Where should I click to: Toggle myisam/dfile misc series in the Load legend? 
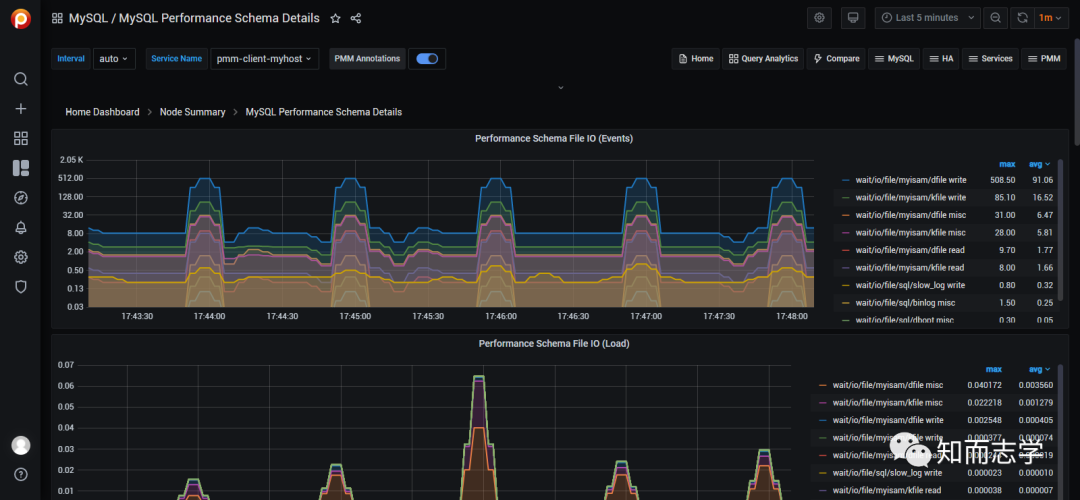(888, 385)
